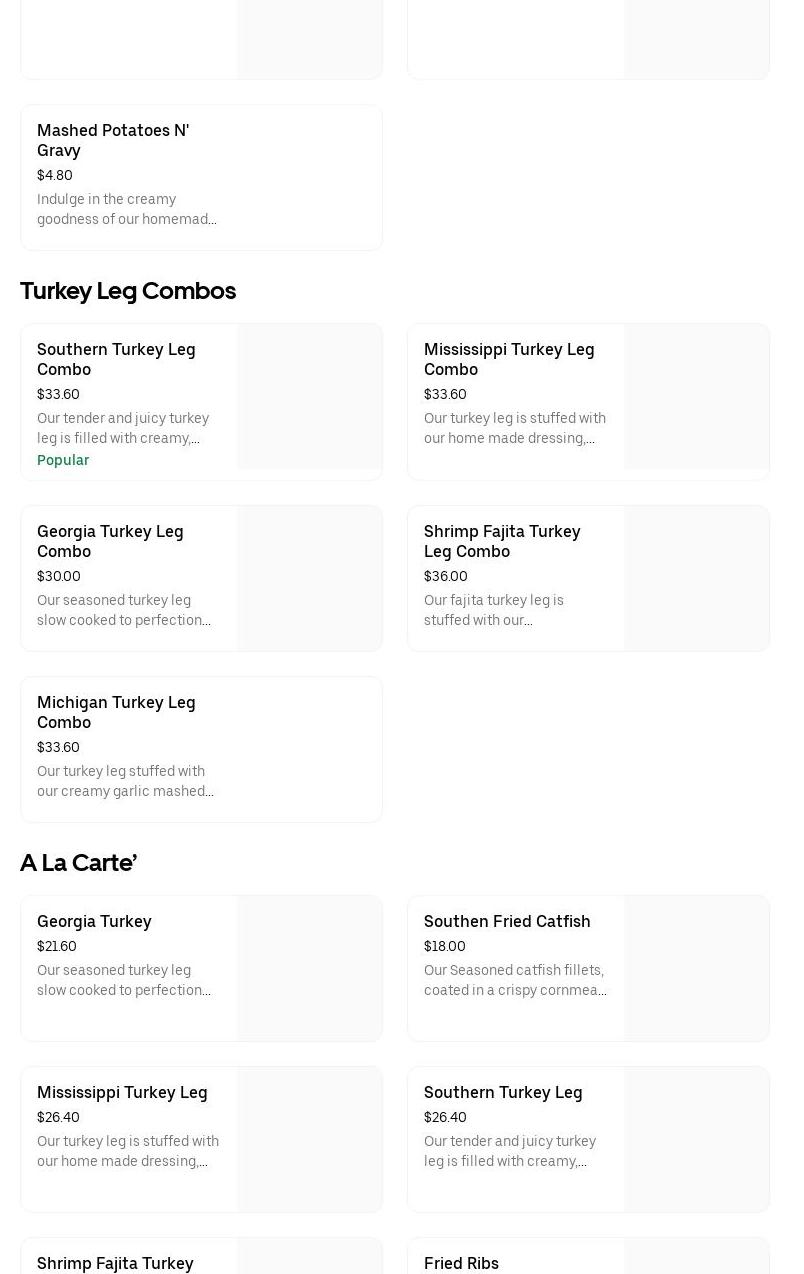The image size is (804, 1274).
Task: Select the Michigan Turkey Leg Combo
Action: point(116,712)
